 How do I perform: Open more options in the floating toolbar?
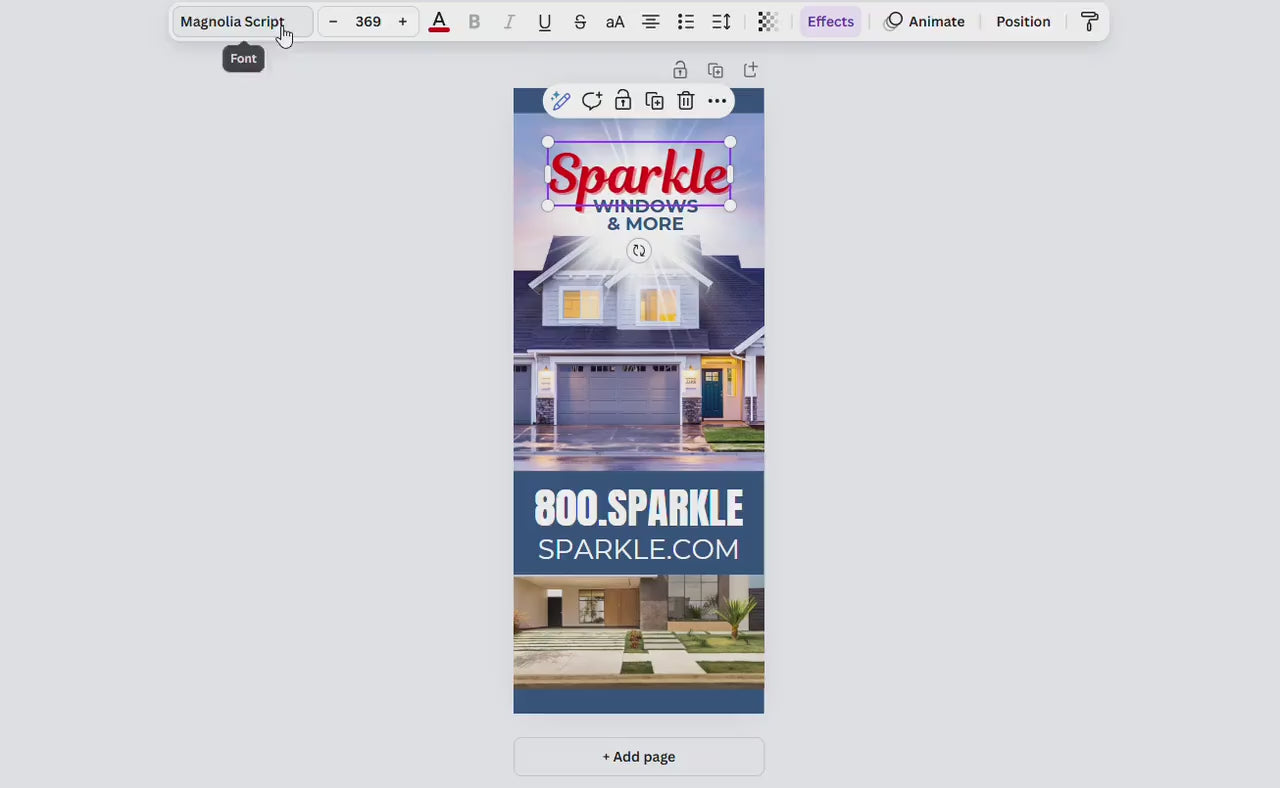click(x=717, y=101)
